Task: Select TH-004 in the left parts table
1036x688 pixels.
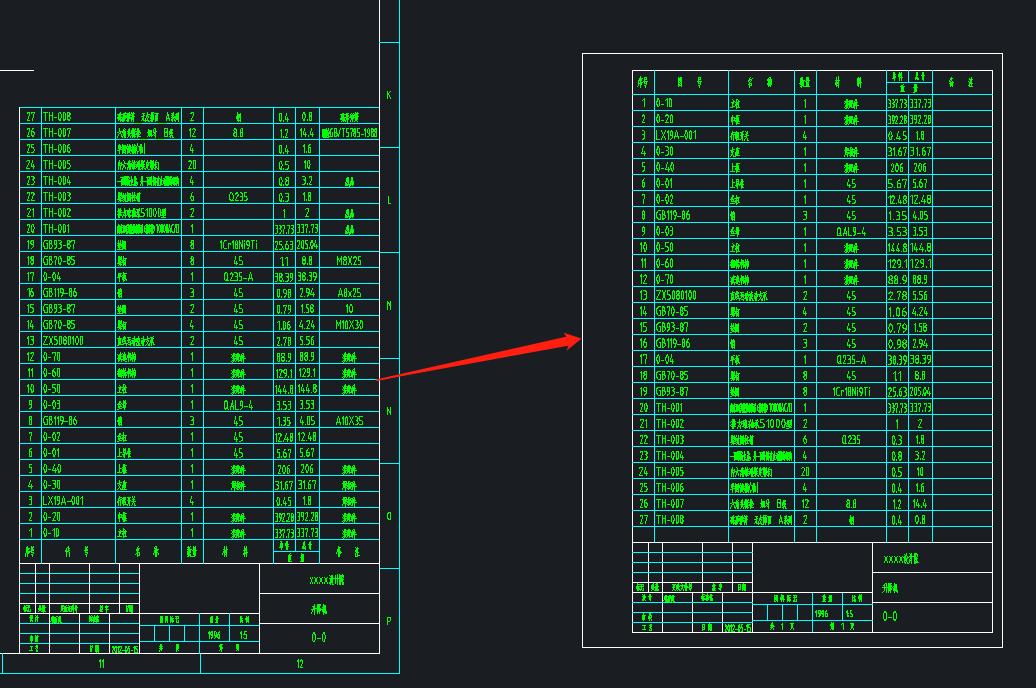Action: click(57, 181)
